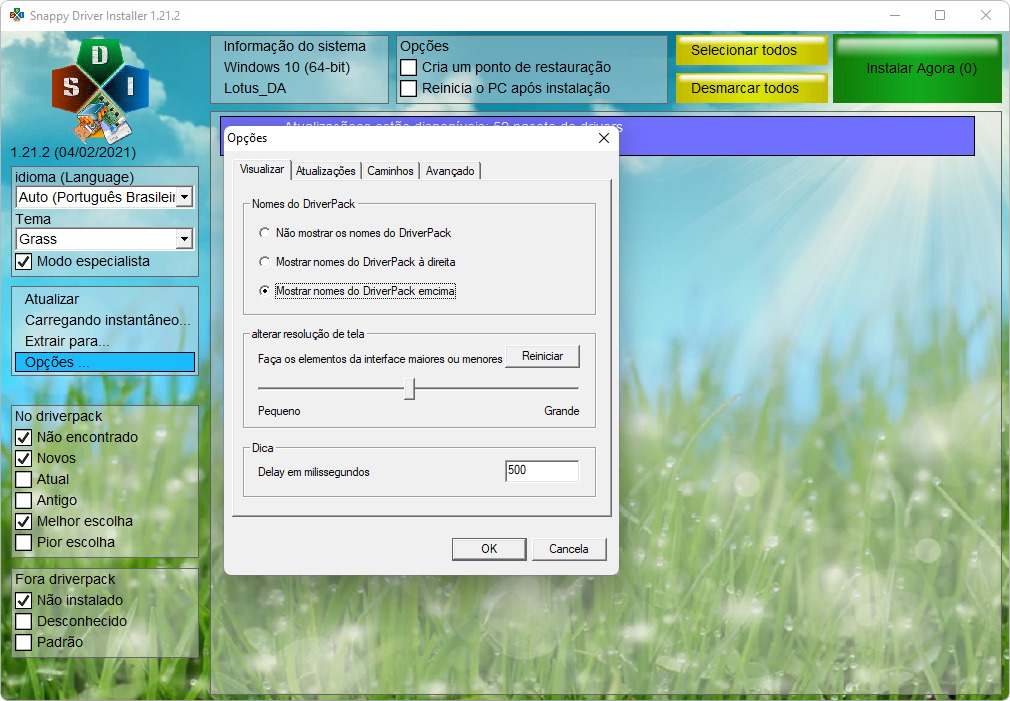Click the Reiniciar scaling button
The width and height of the screenshot is (1010, 701).
tap(542, 356)
